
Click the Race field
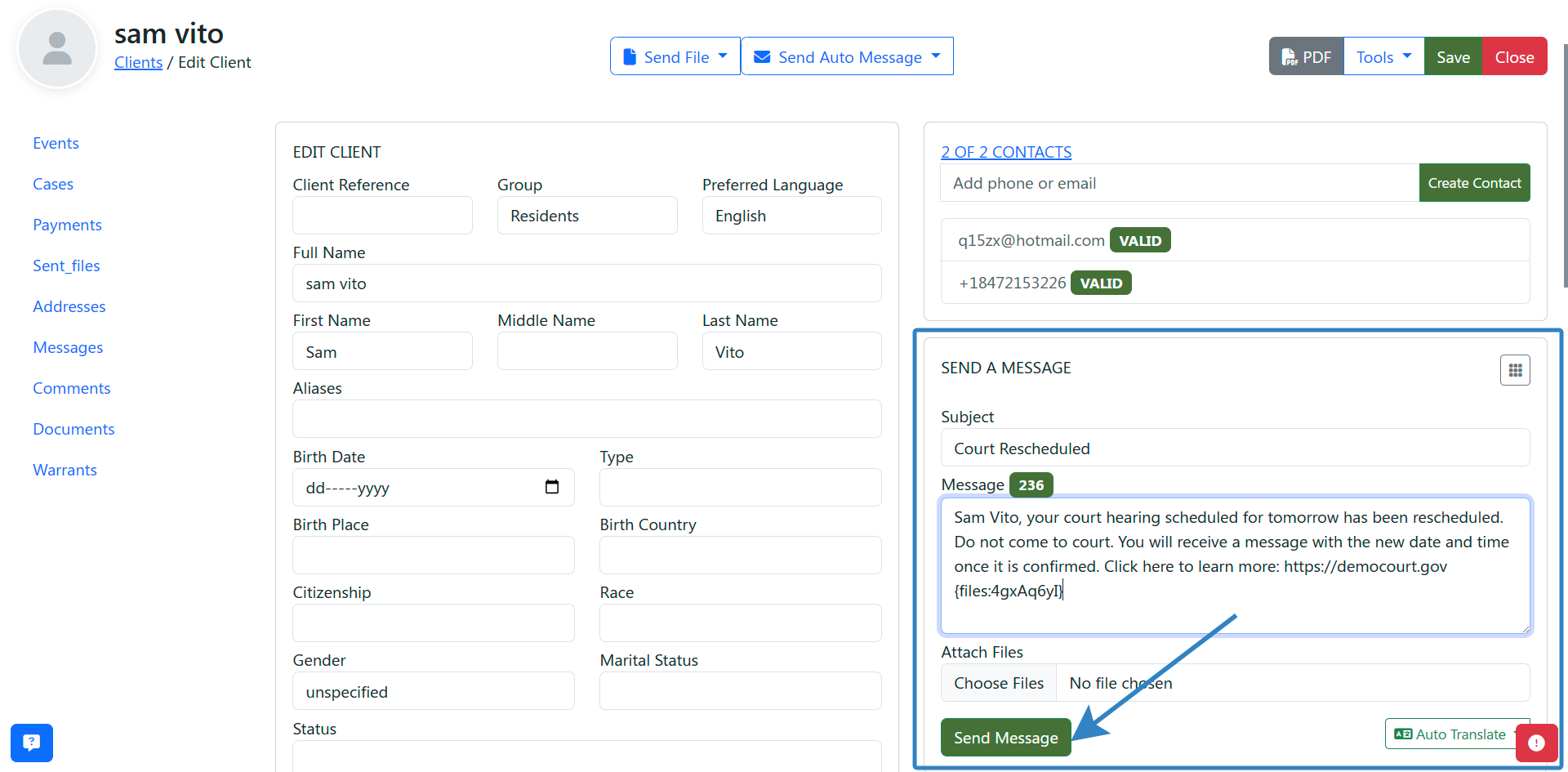741,623
